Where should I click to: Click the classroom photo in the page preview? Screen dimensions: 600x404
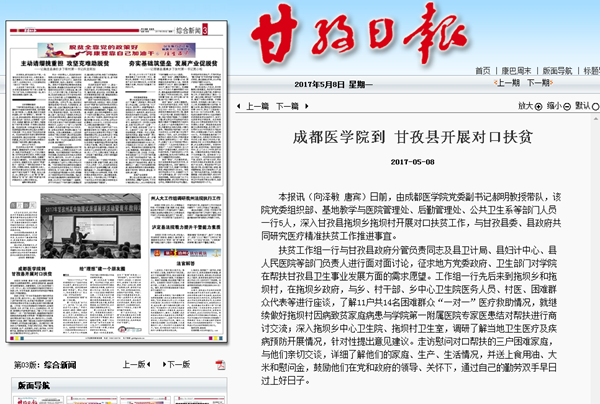[91, 226]
